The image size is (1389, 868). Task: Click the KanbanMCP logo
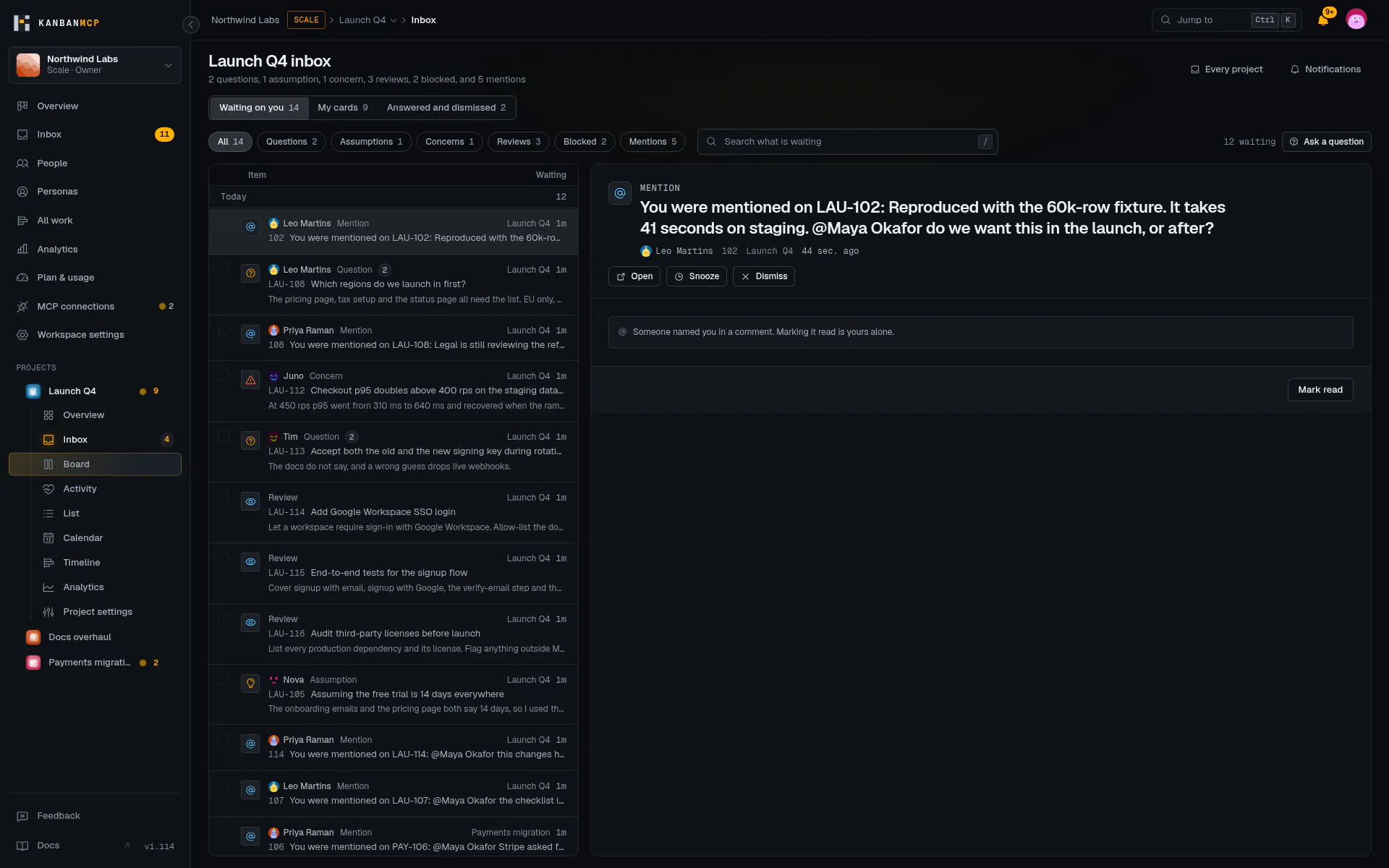pos(56,22)
